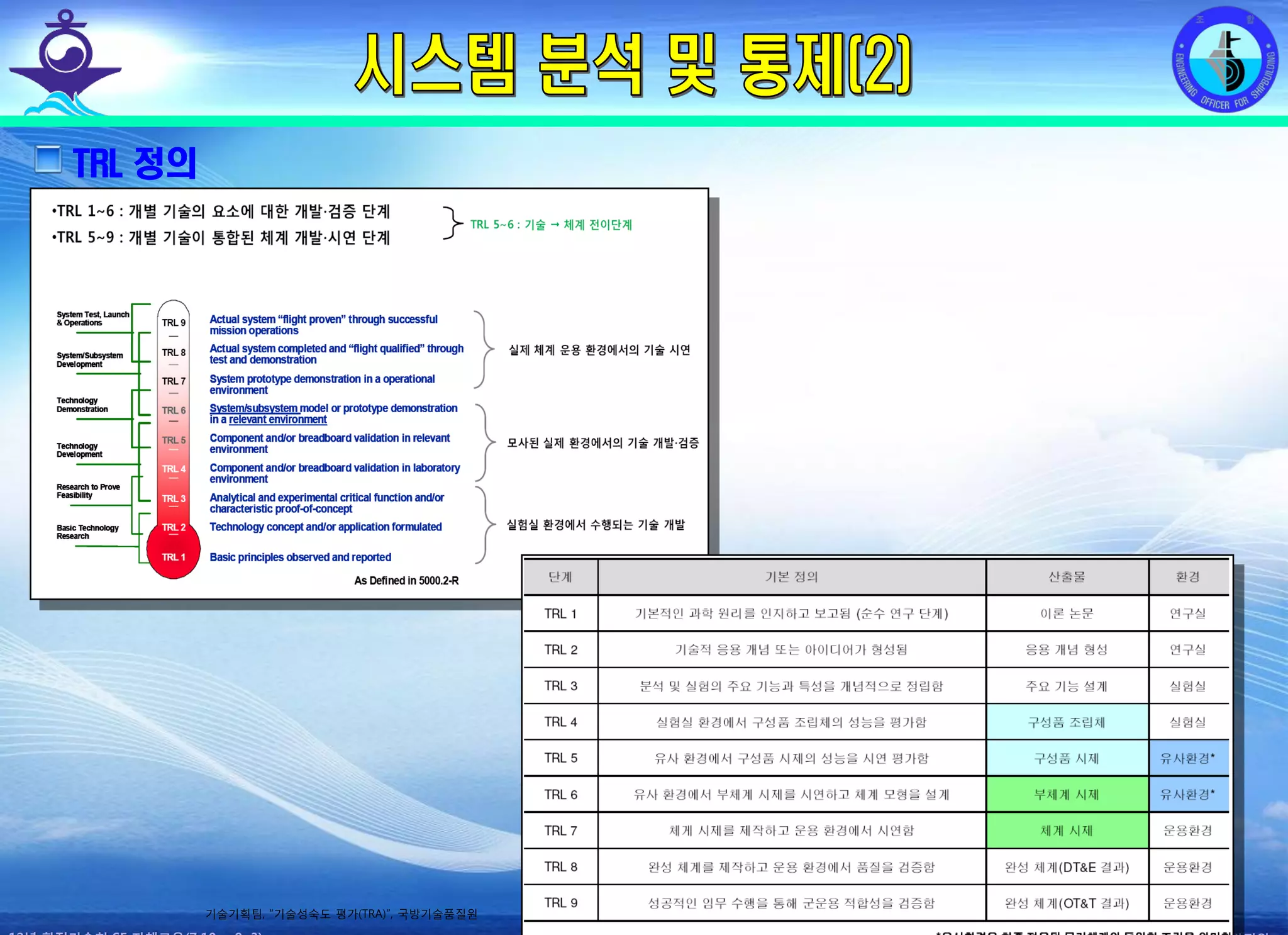Click Analytical and experimental critical function text
Screen dimensions: 1288x935
pos(327,503)
